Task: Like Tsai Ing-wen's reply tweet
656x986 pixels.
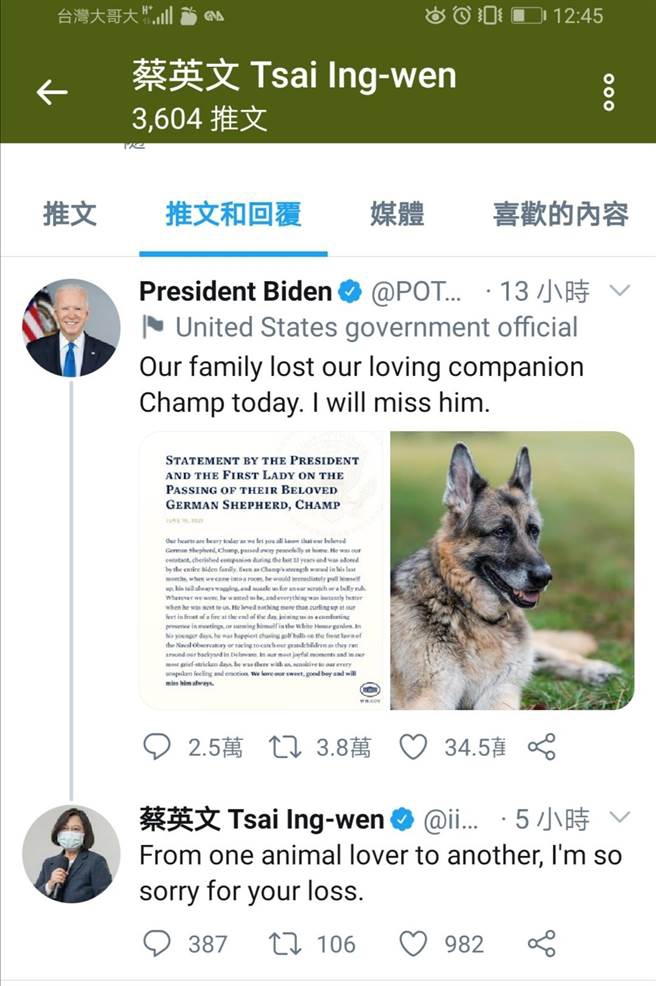Action: 413,943
